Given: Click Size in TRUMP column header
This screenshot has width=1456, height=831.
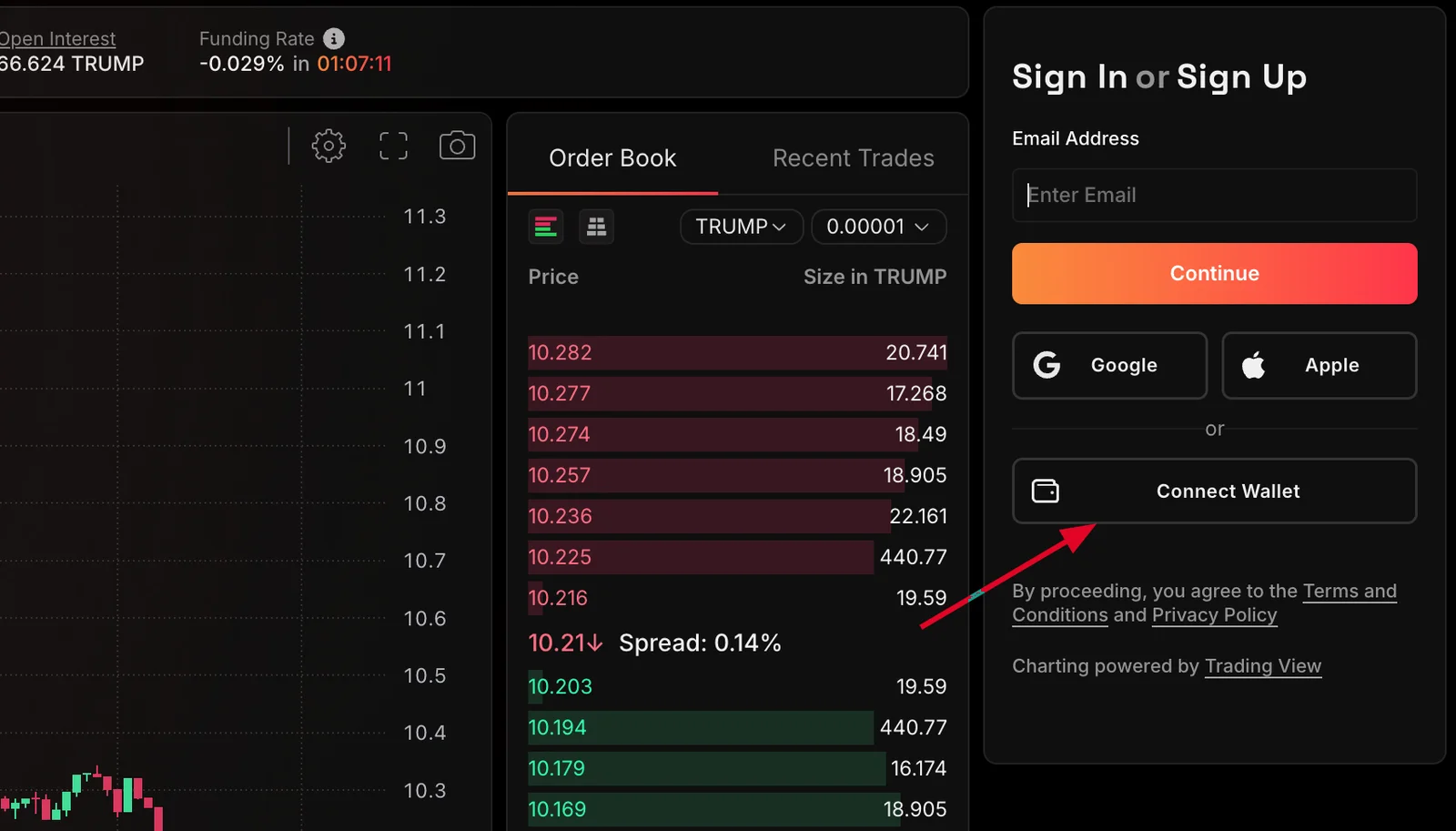Looking at the screenshot, I should coord(875,277).
